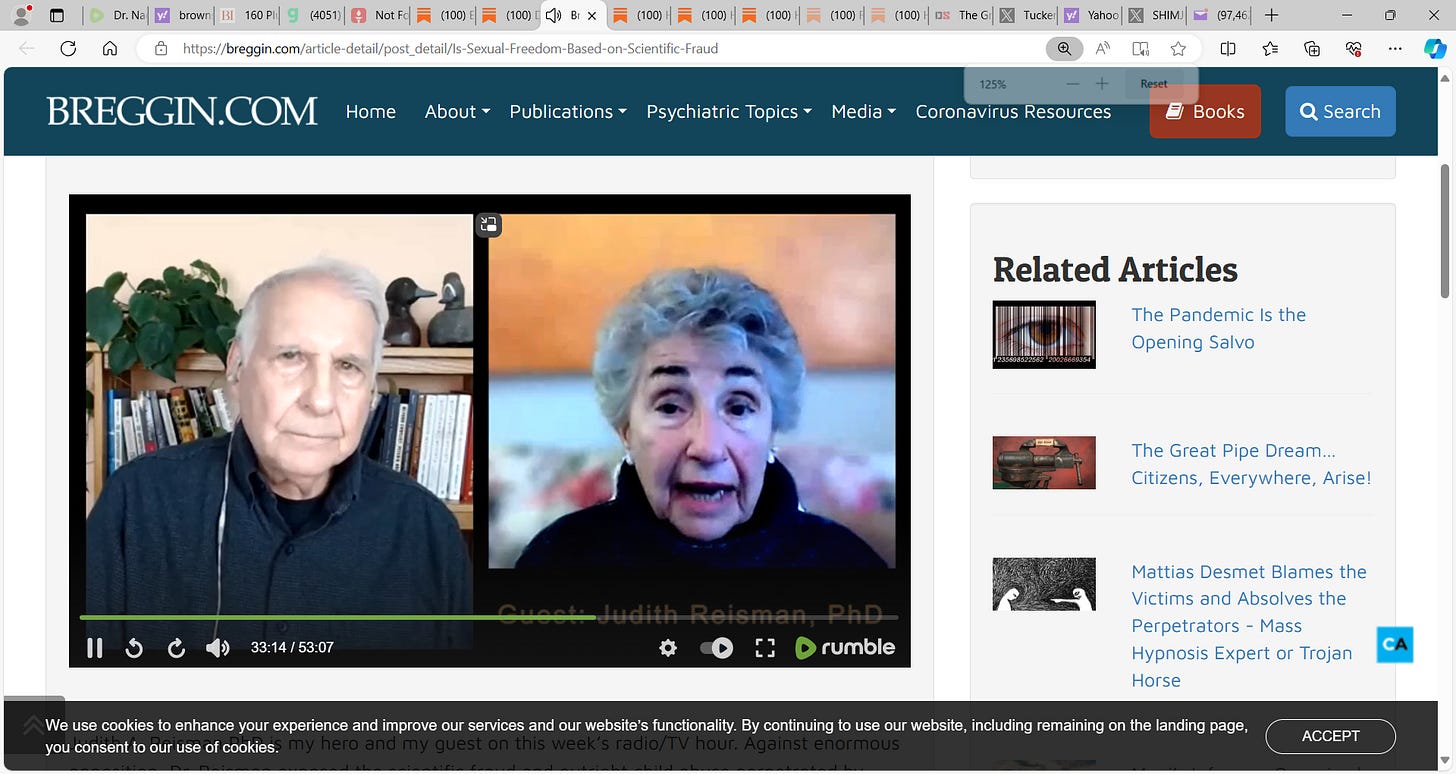Accept the cookies consent banner

click(x=1330, y=736)
